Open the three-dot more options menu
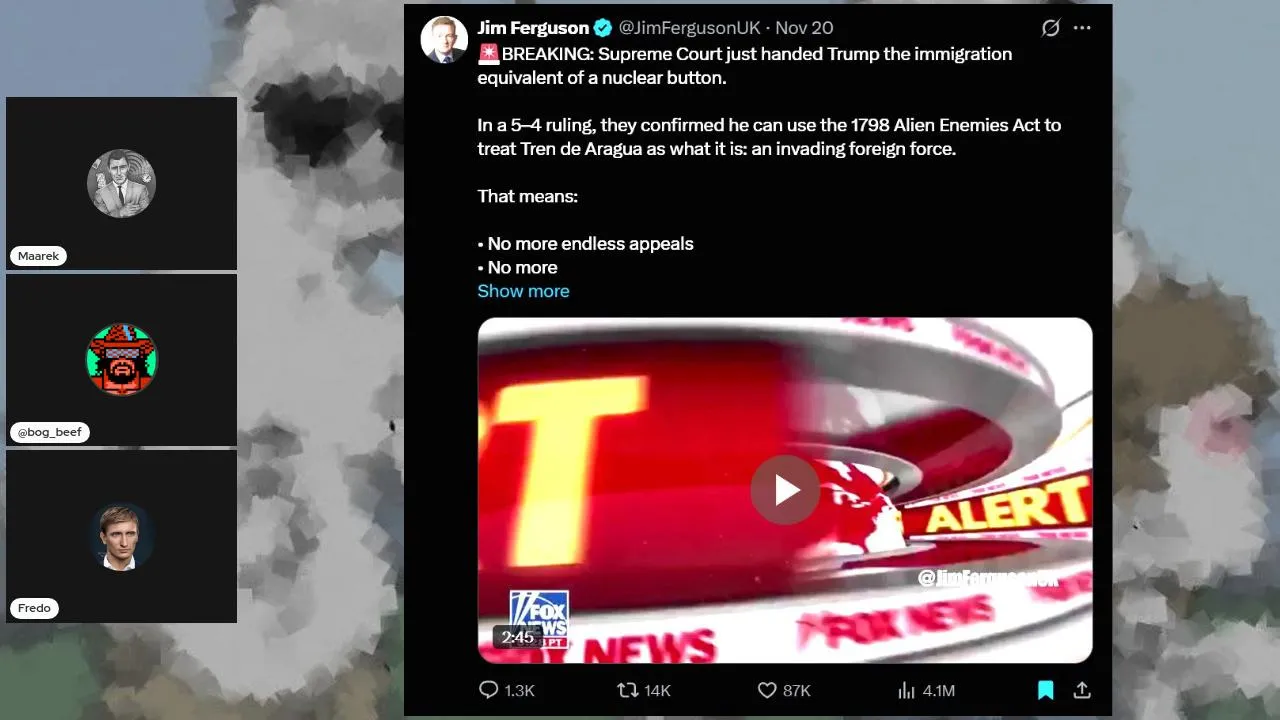 [x=1082, y=28]
